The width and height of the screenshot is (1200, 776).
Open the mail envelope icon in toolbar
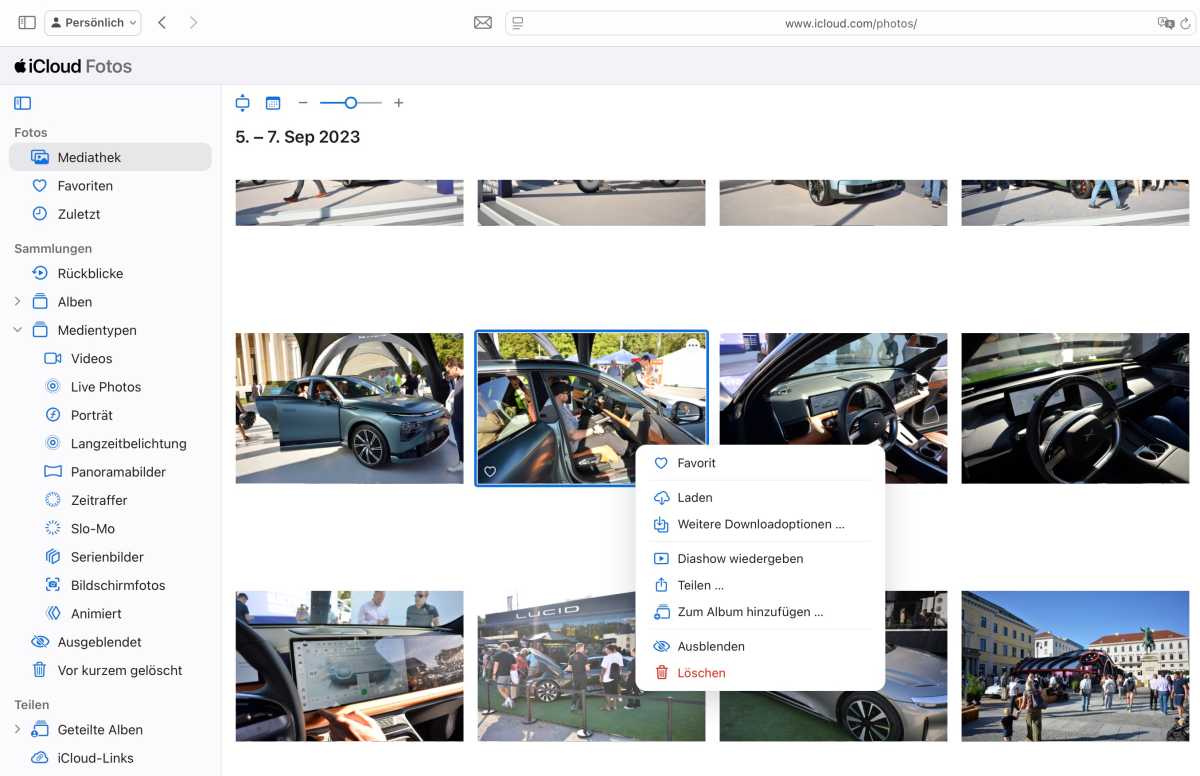(483, 22)
